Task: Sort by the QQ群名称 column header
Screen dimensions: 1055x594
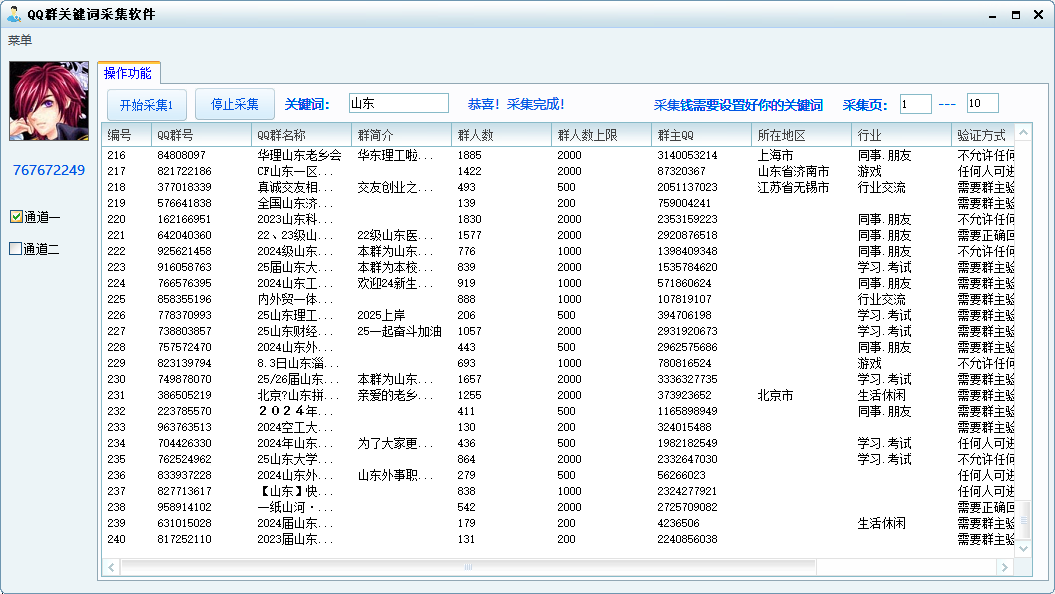Action: [301, 135]
